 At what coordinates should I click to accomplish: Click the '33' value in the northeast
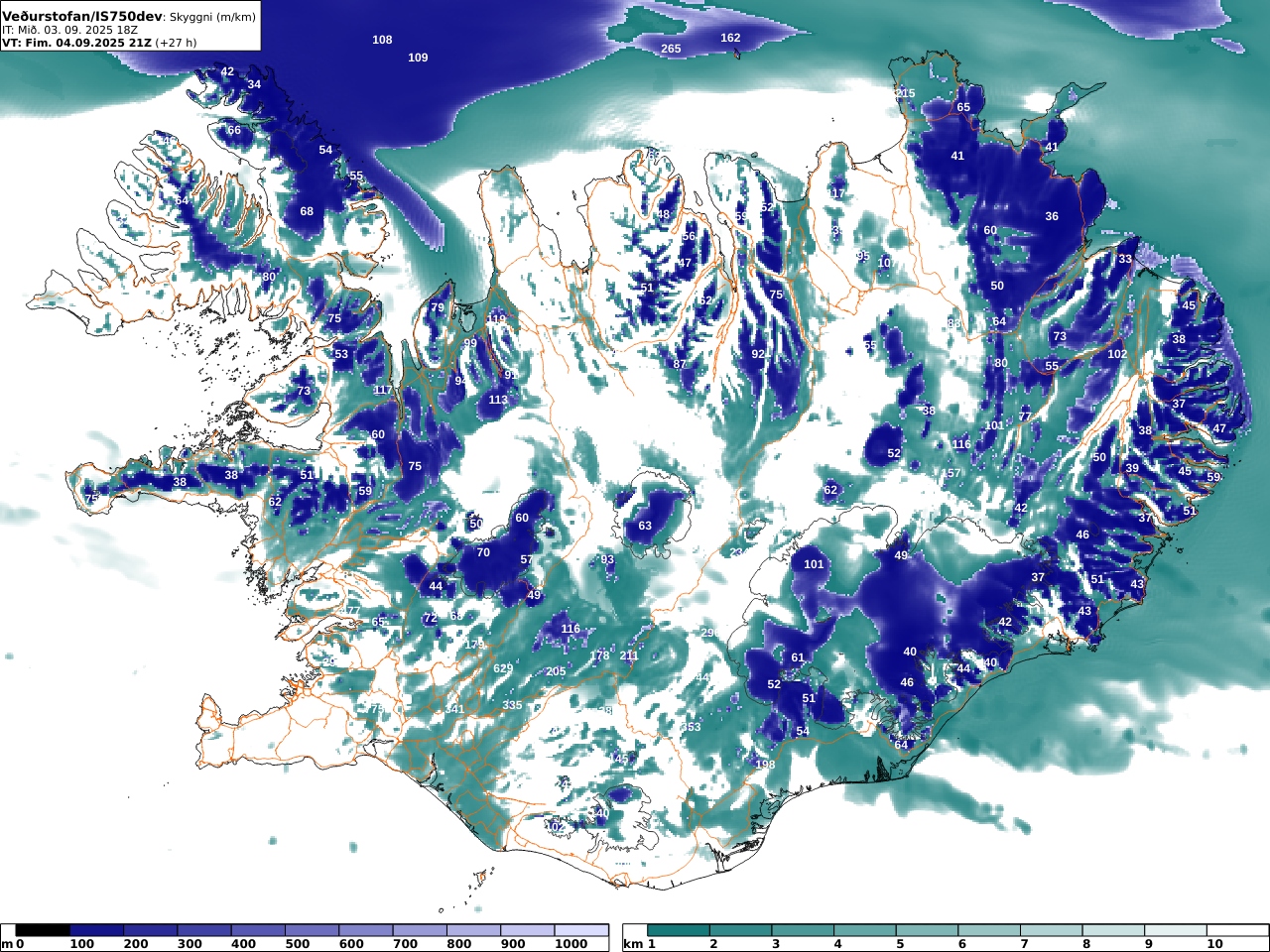(x=1125, y=259)
